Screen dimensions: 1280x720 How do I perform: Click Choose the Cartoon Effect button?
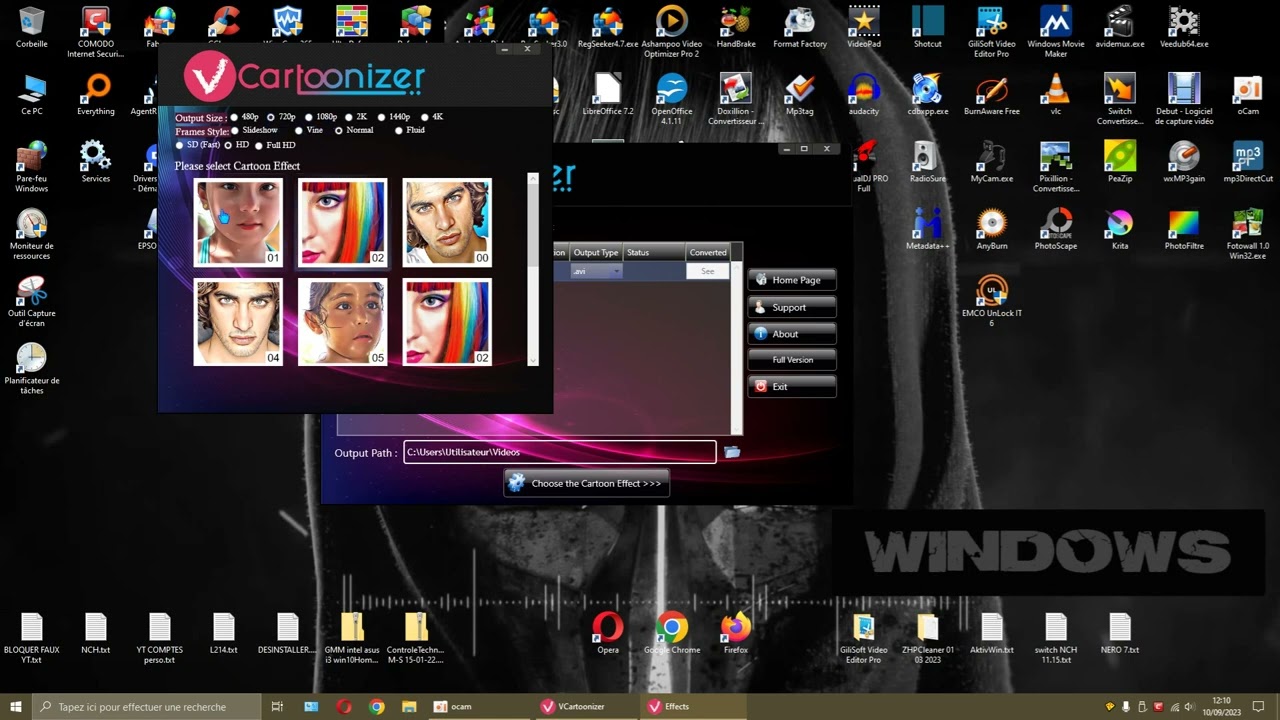586,483
